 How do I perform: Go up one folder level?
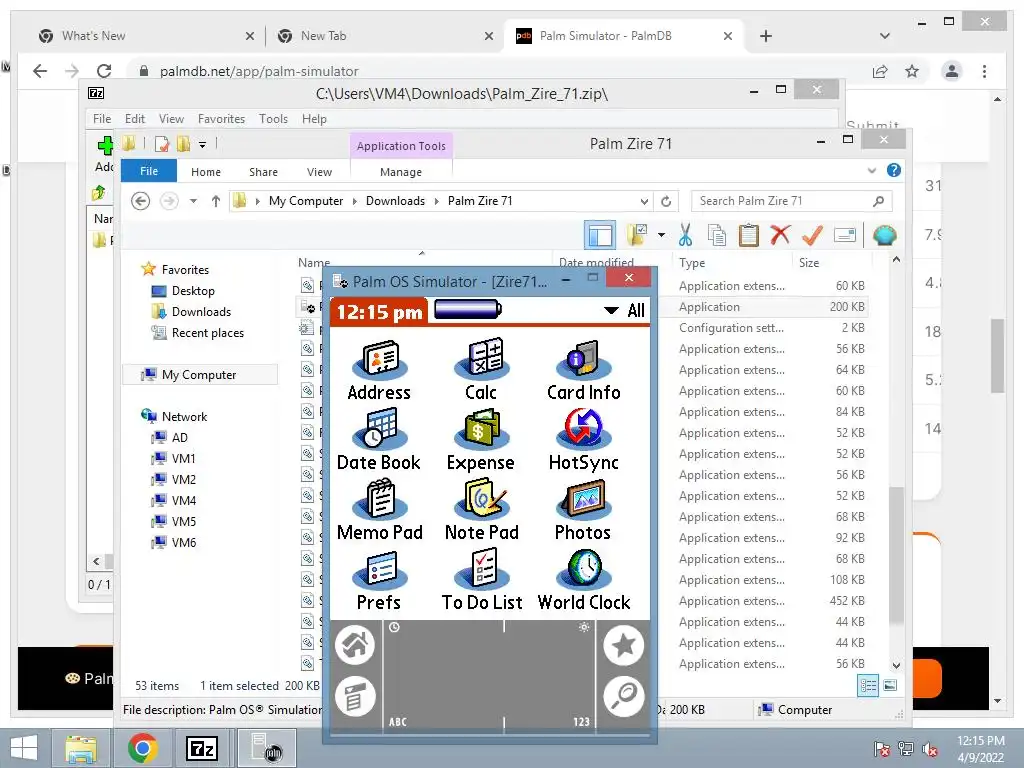[216, 201]
